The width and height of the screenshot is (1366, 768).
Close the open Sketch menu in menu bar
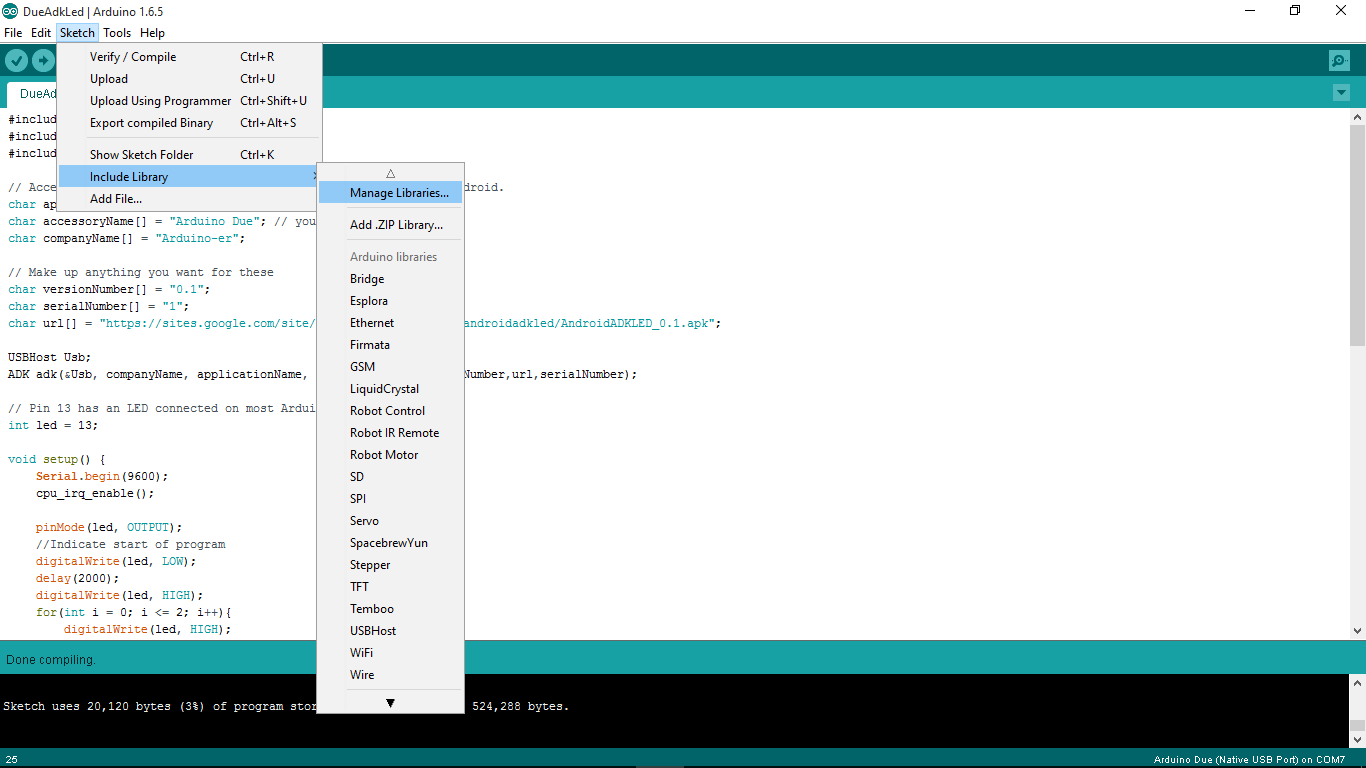click(x=77, y=33)
